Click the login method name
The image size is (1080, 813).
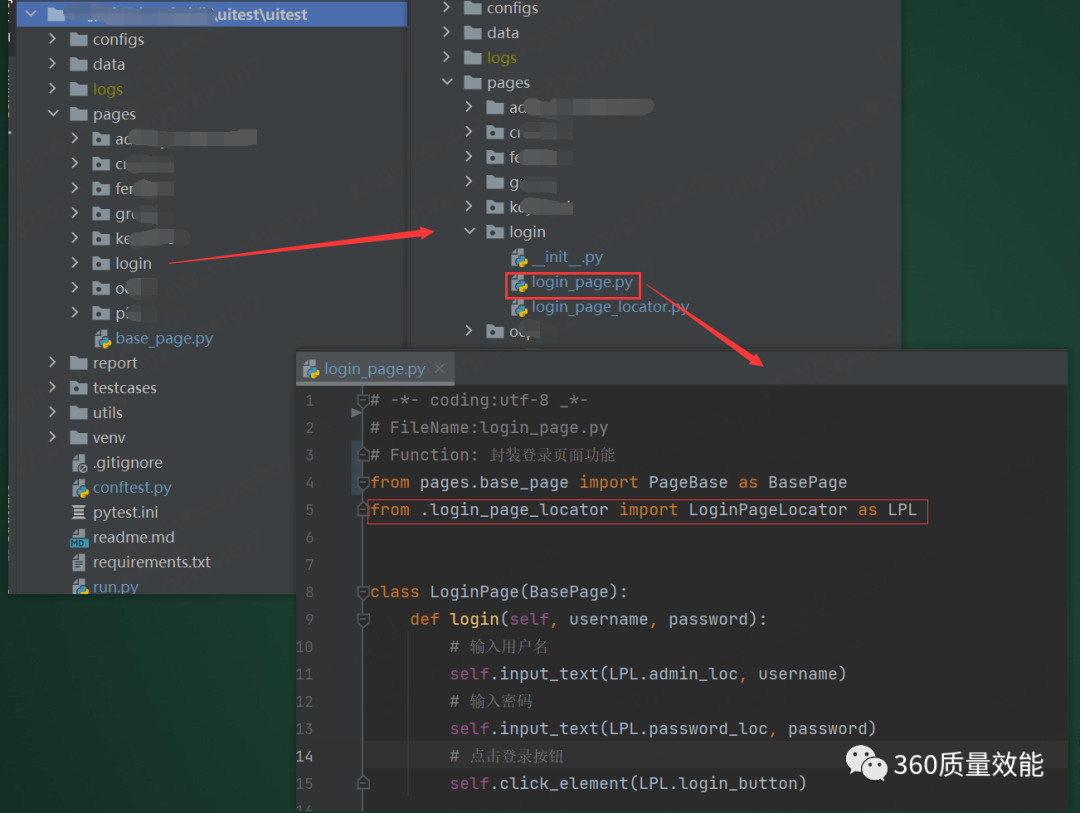(x=475, y=619)
